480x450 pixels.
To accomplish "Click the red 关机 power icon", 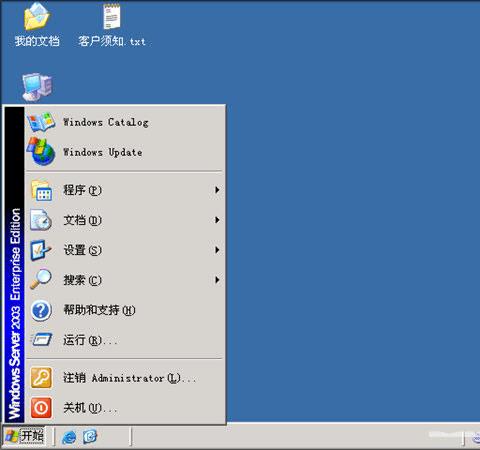I will coord(41,407).
